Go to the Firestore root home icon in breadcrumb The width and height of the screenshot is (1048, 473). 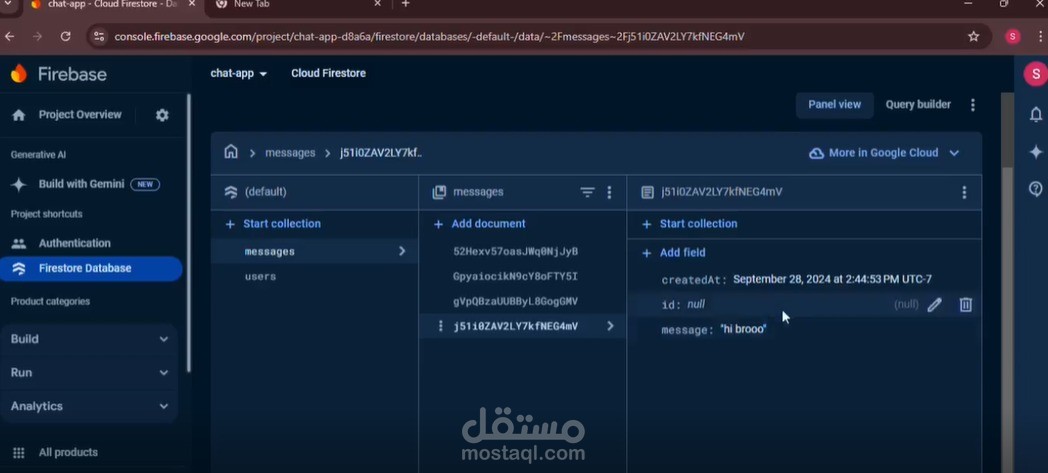231,152
